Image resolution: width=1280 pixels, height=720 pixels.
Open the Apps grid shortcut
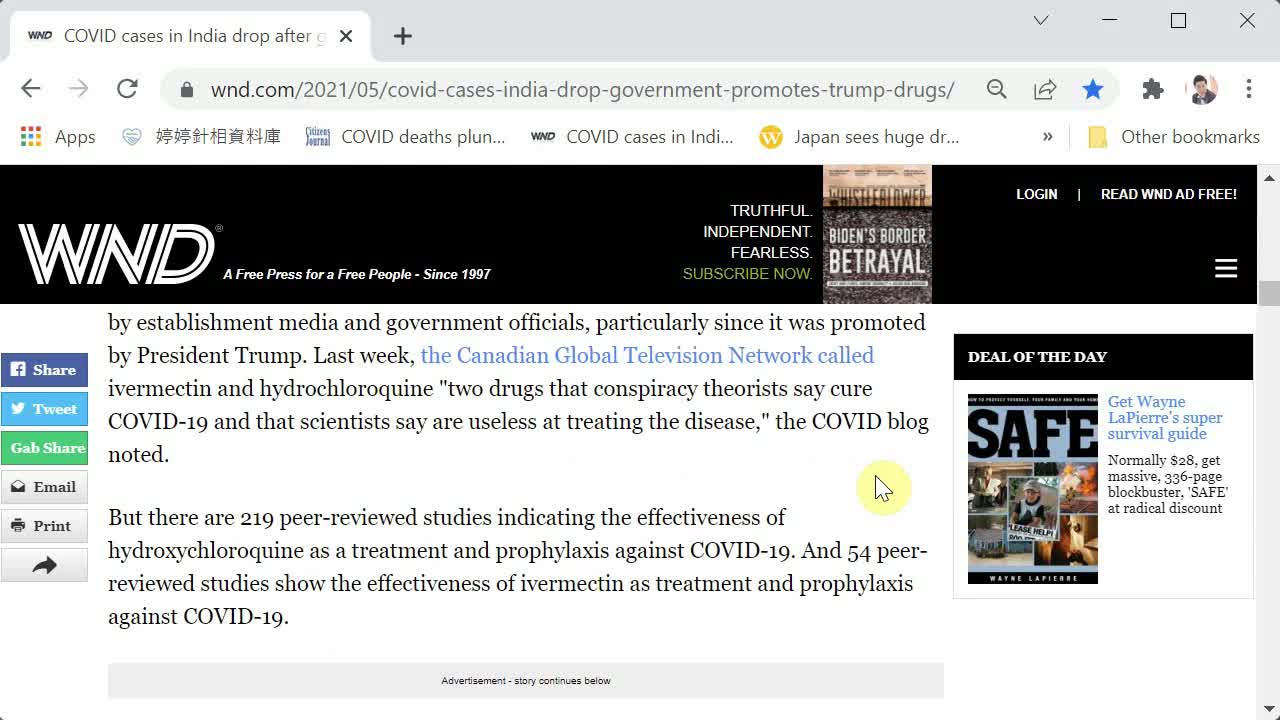[58, 137]
